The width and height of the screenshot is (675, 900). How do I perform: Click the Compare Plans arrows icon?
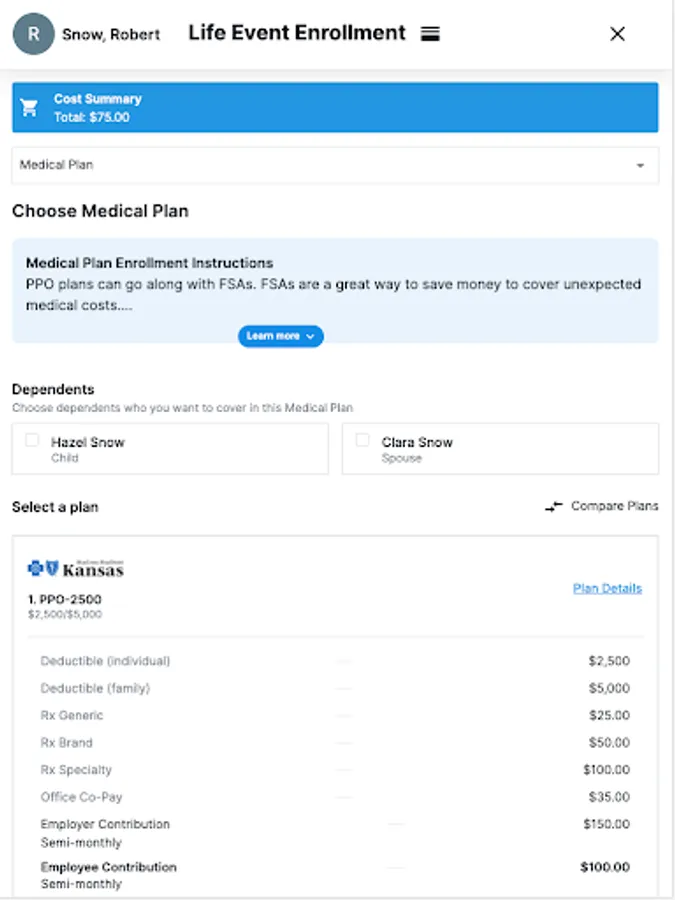[554, 507]
